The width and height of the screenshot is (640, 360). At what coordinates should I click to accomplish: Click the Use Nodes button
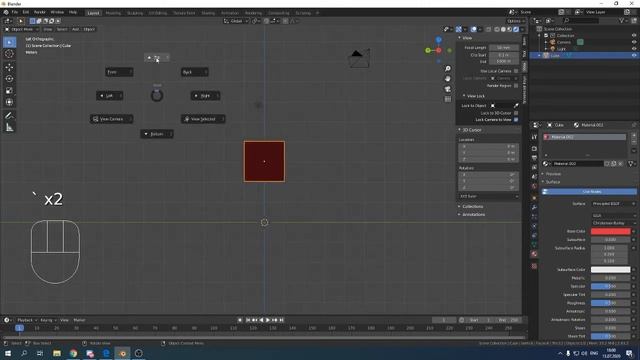pos(589,191)
